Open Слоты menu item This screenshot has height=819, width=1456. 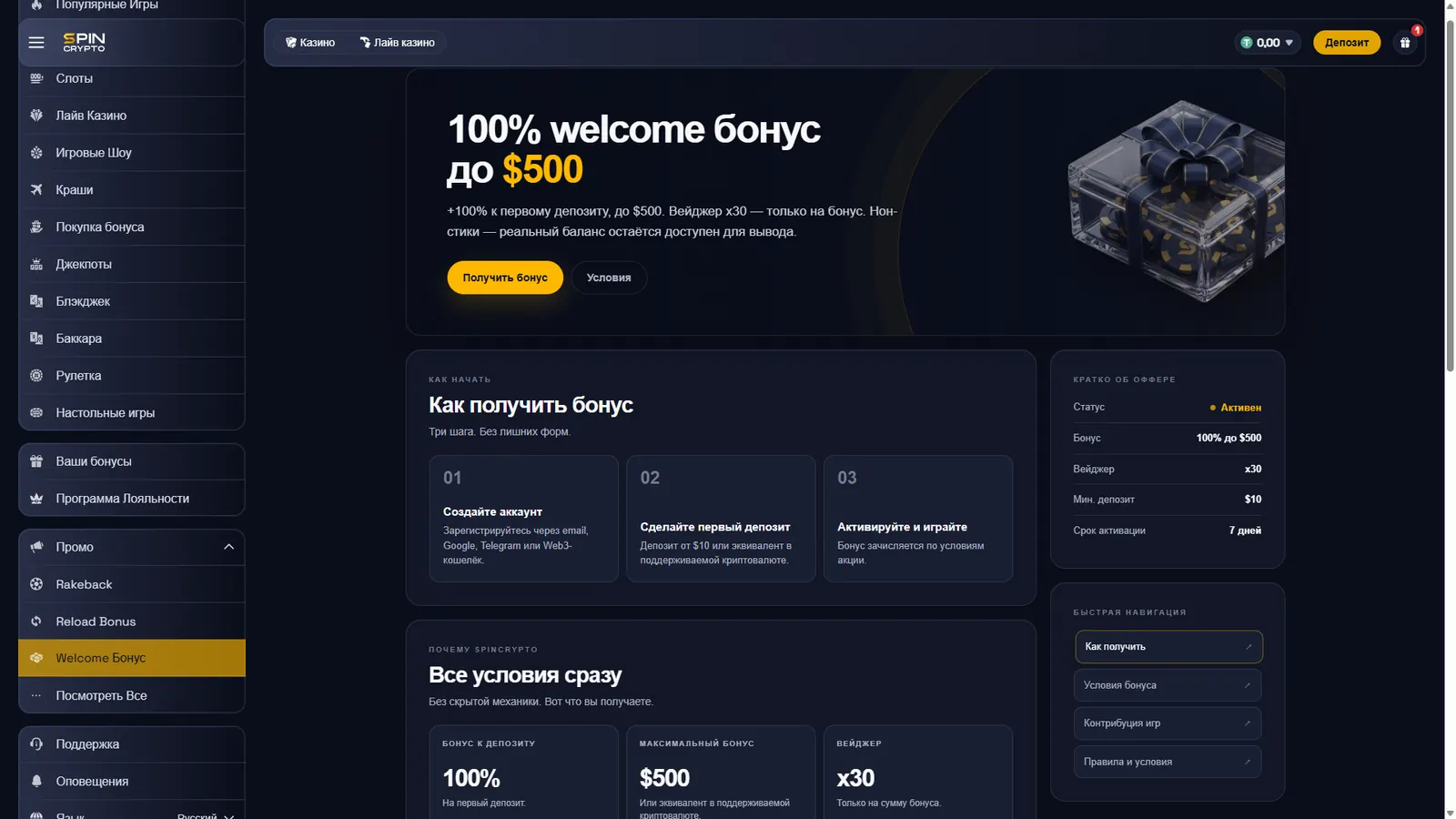[132, 78]
